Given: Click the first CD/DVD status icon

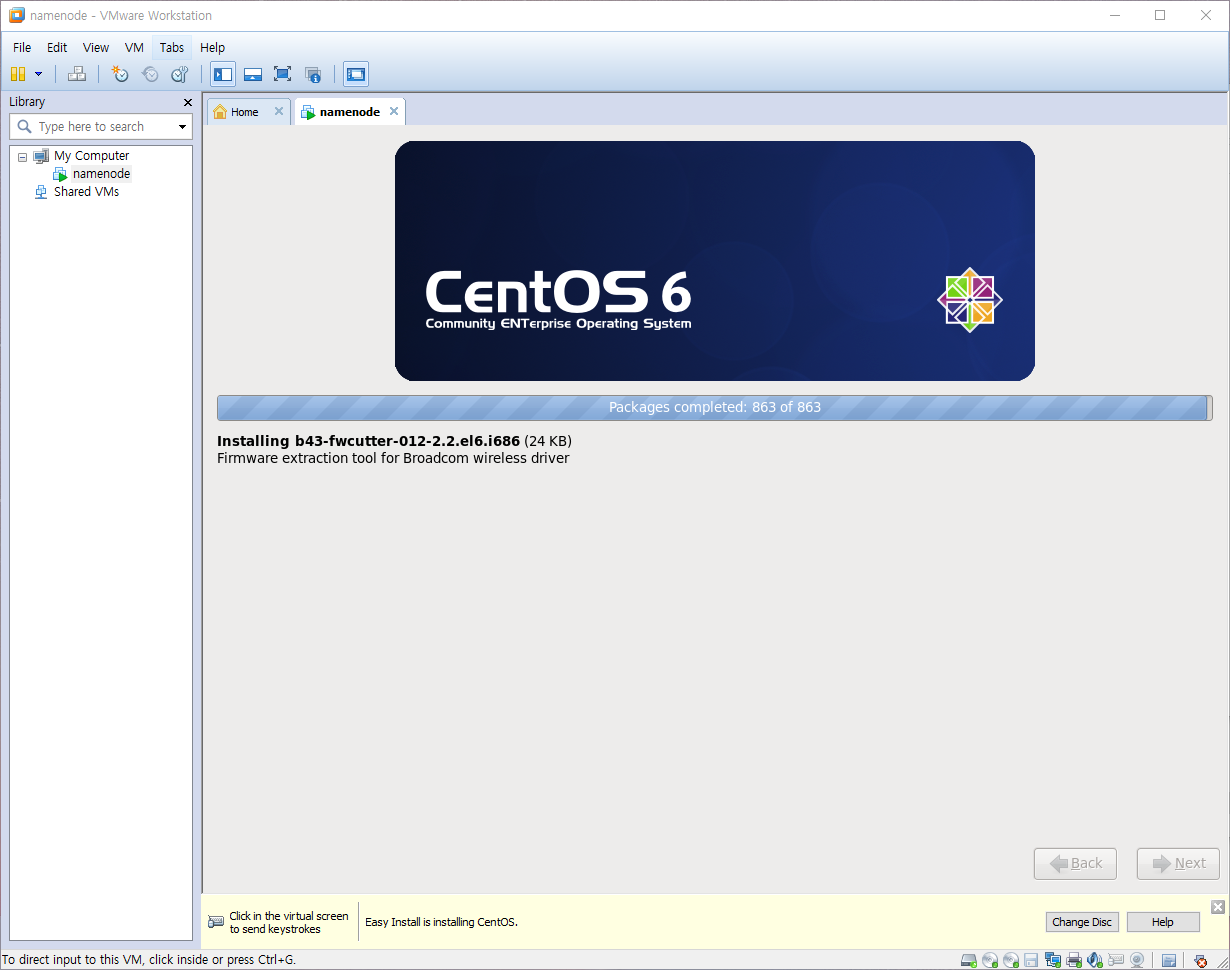Looking at the screenshot, I should 990,960.
